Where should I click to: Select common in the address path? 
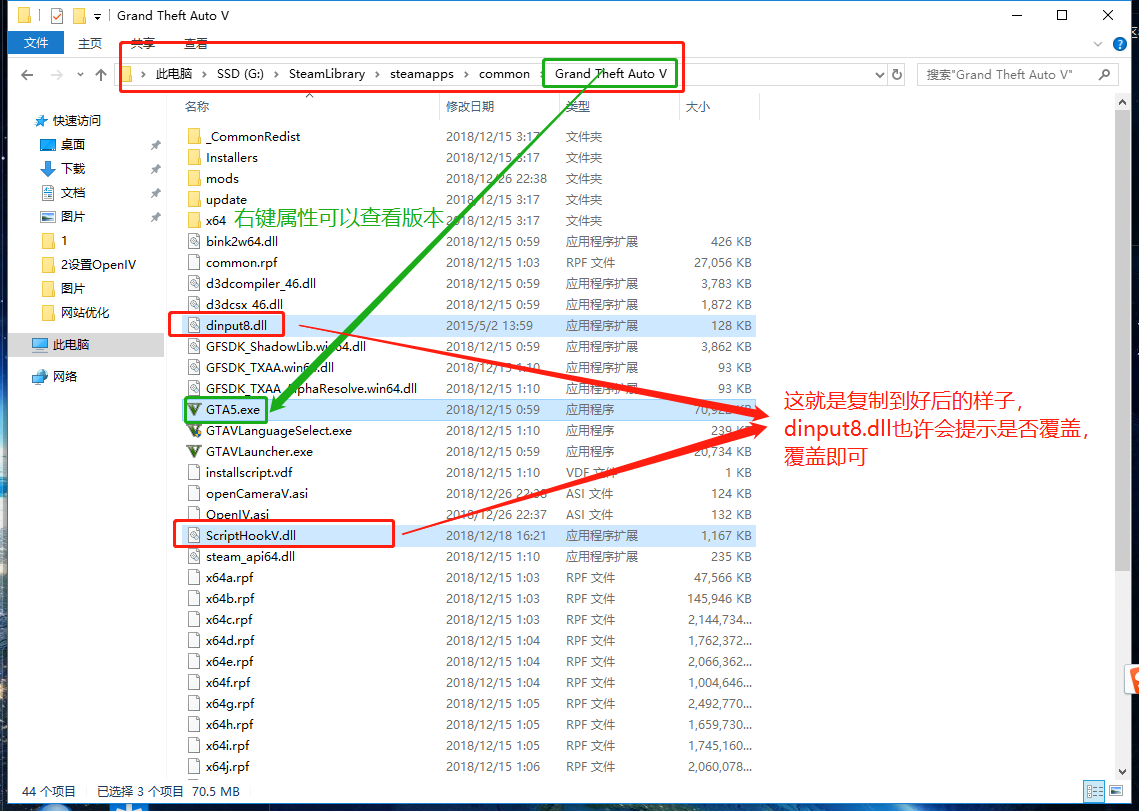point(504,74)
